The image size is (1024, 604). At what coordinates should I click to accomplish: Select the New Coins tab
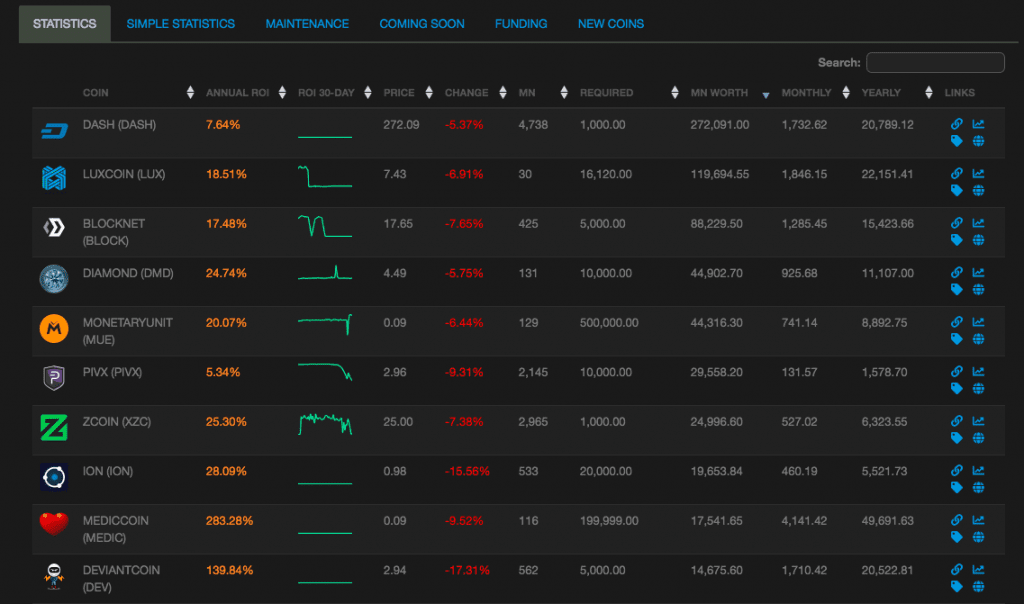point(610,24)
